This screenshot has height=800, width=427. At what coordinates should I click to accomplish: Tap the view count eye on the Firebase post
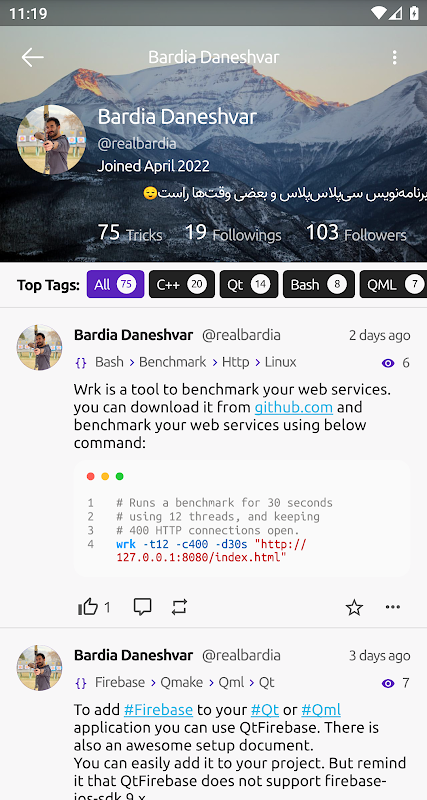388,683
